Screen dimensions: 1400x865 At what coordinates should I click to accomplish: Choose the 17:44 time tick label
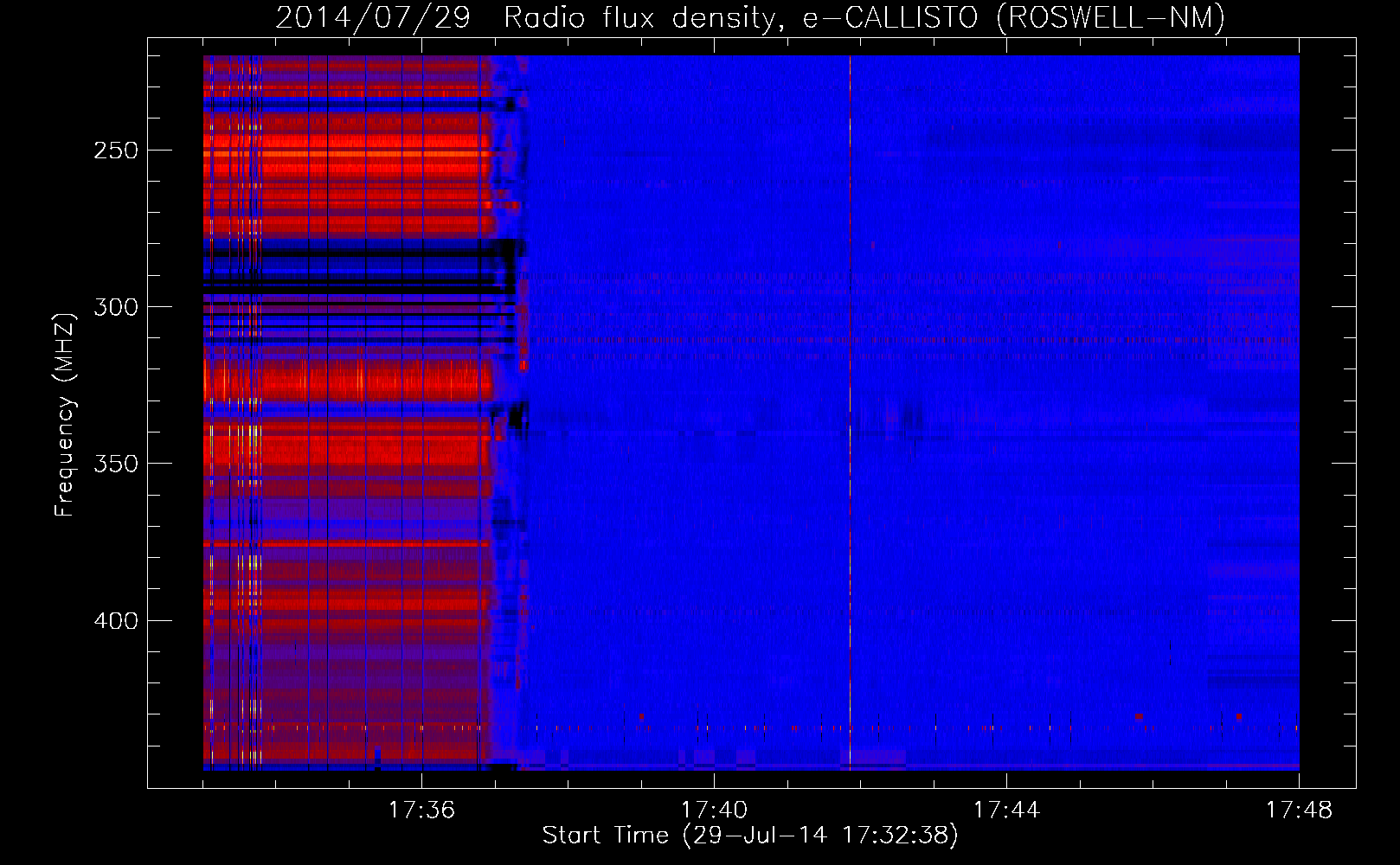click(x=1006, y=810)
